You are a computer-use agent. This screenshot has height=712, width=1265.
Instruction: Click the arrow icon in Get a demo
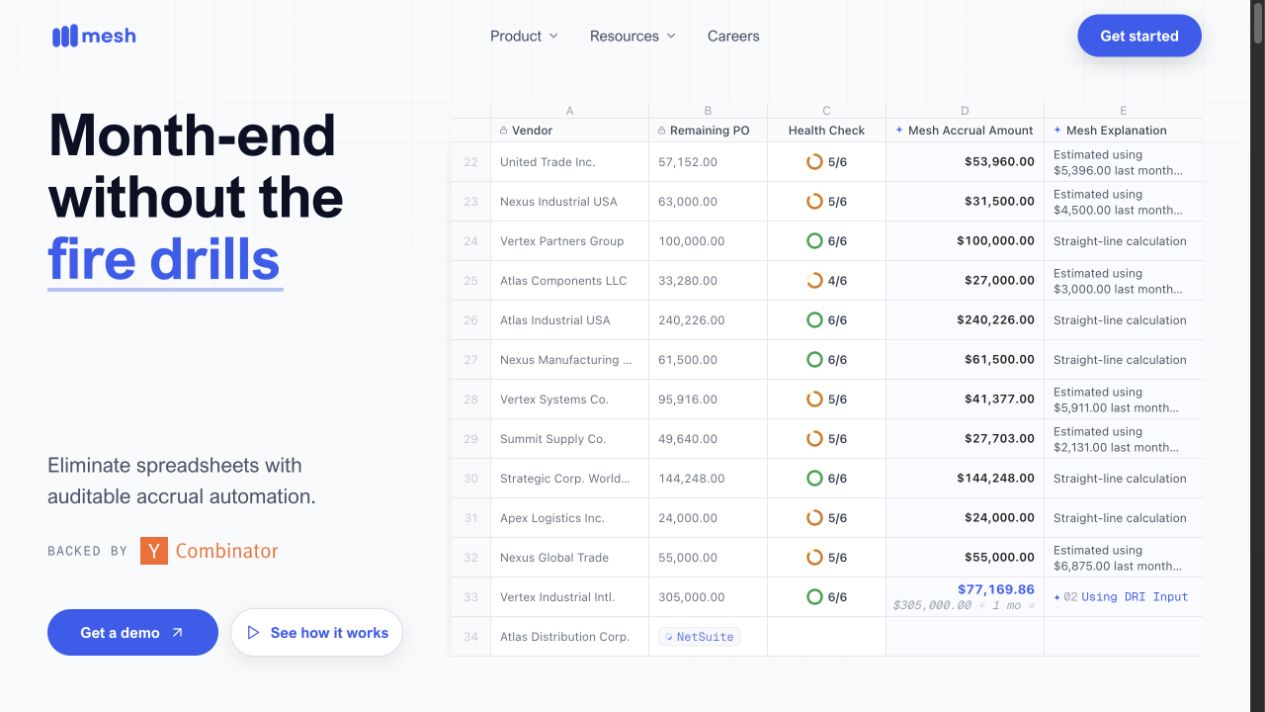point(177,632)
